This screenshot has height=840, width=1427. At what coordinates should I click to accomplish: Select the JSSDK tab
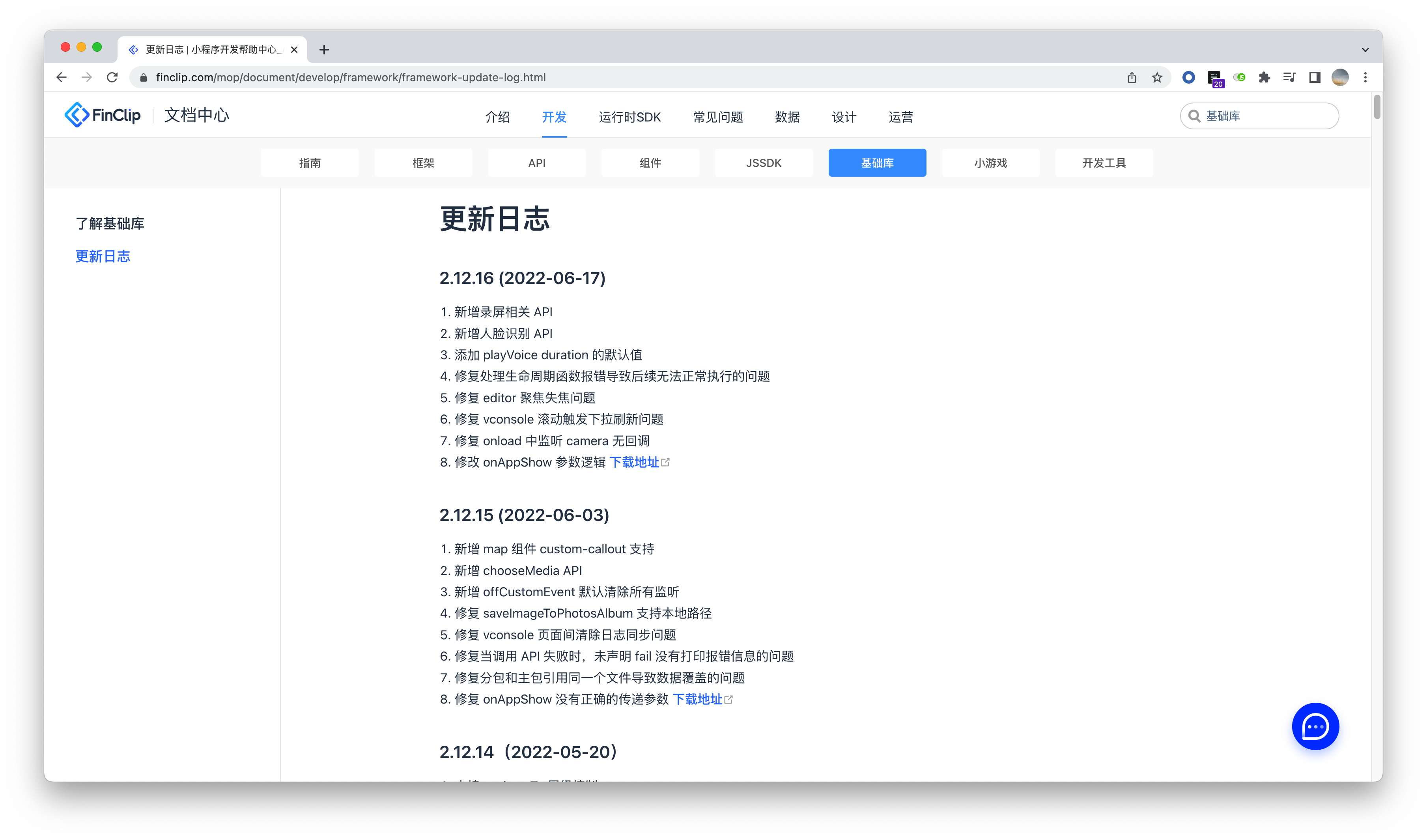[x=763, y=163]
